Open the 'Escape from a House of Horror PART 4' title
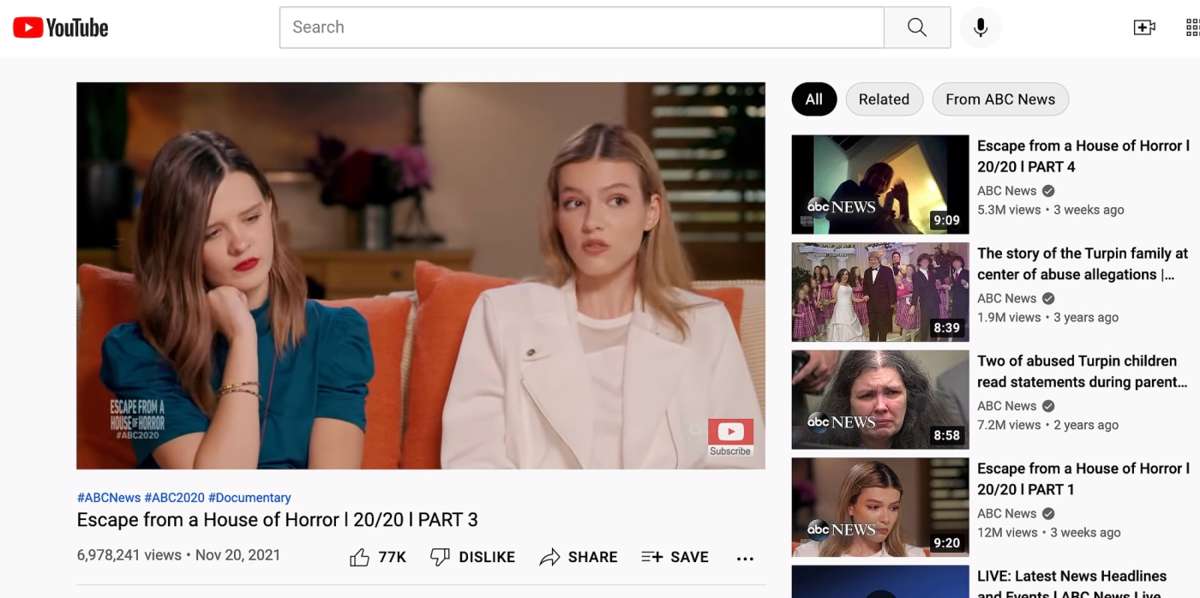Image resolution: width=1200 pixels, height=598 pixels. 1083,156
